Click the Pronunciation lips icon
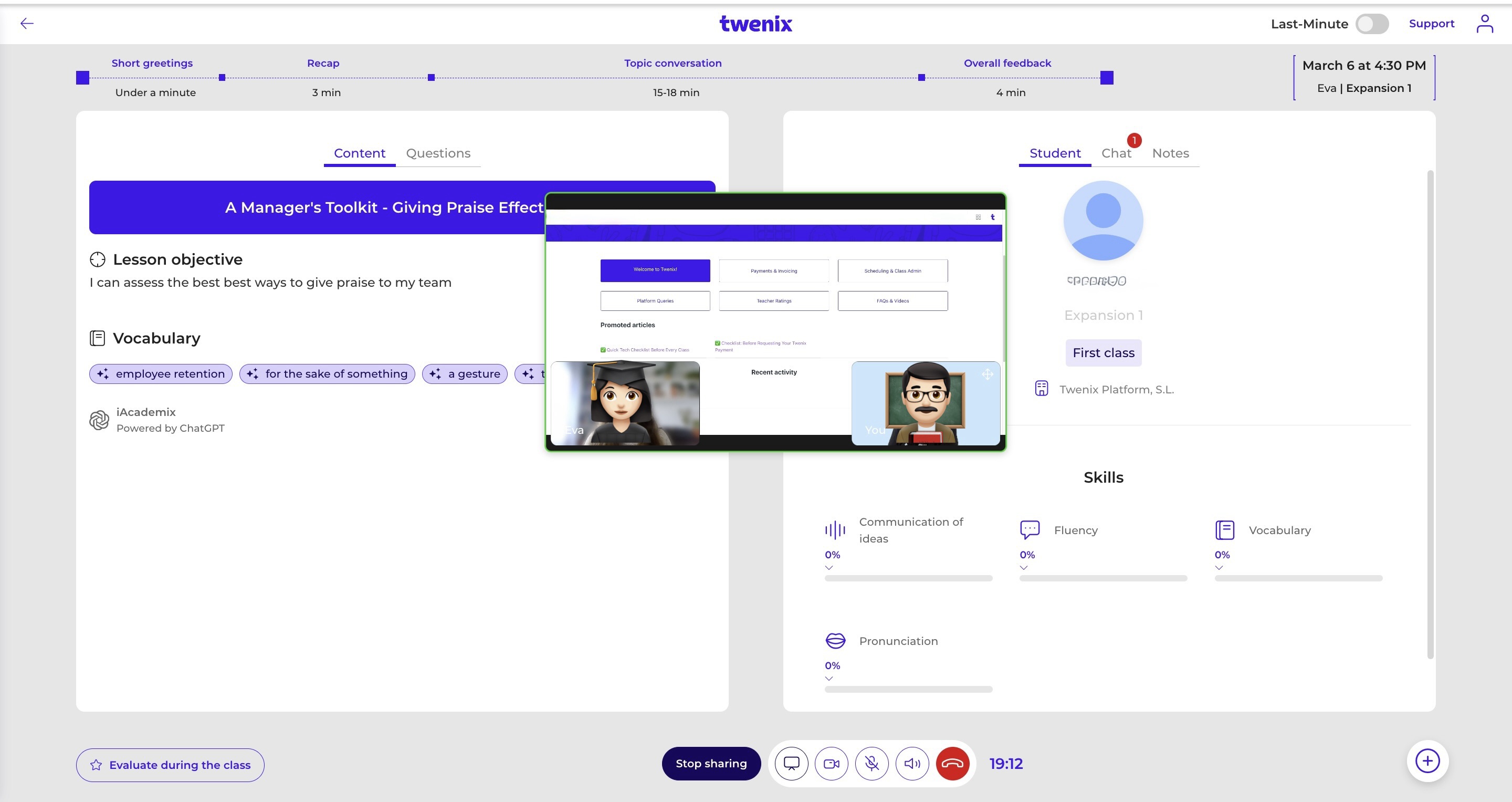 tap(835, 641)
